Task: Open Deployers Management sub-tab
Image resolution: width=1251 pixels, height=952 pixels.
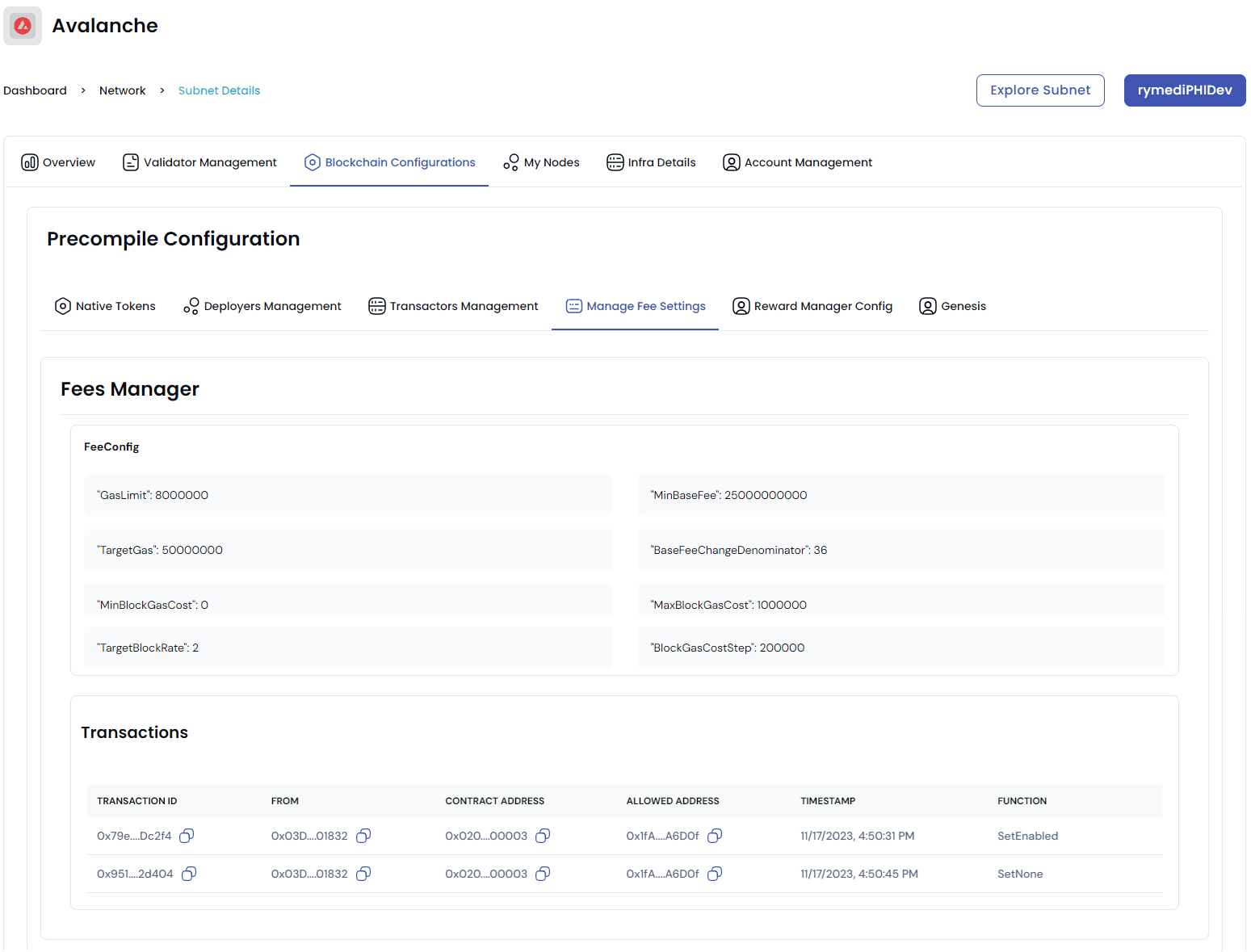Action: tap(262, 306)
